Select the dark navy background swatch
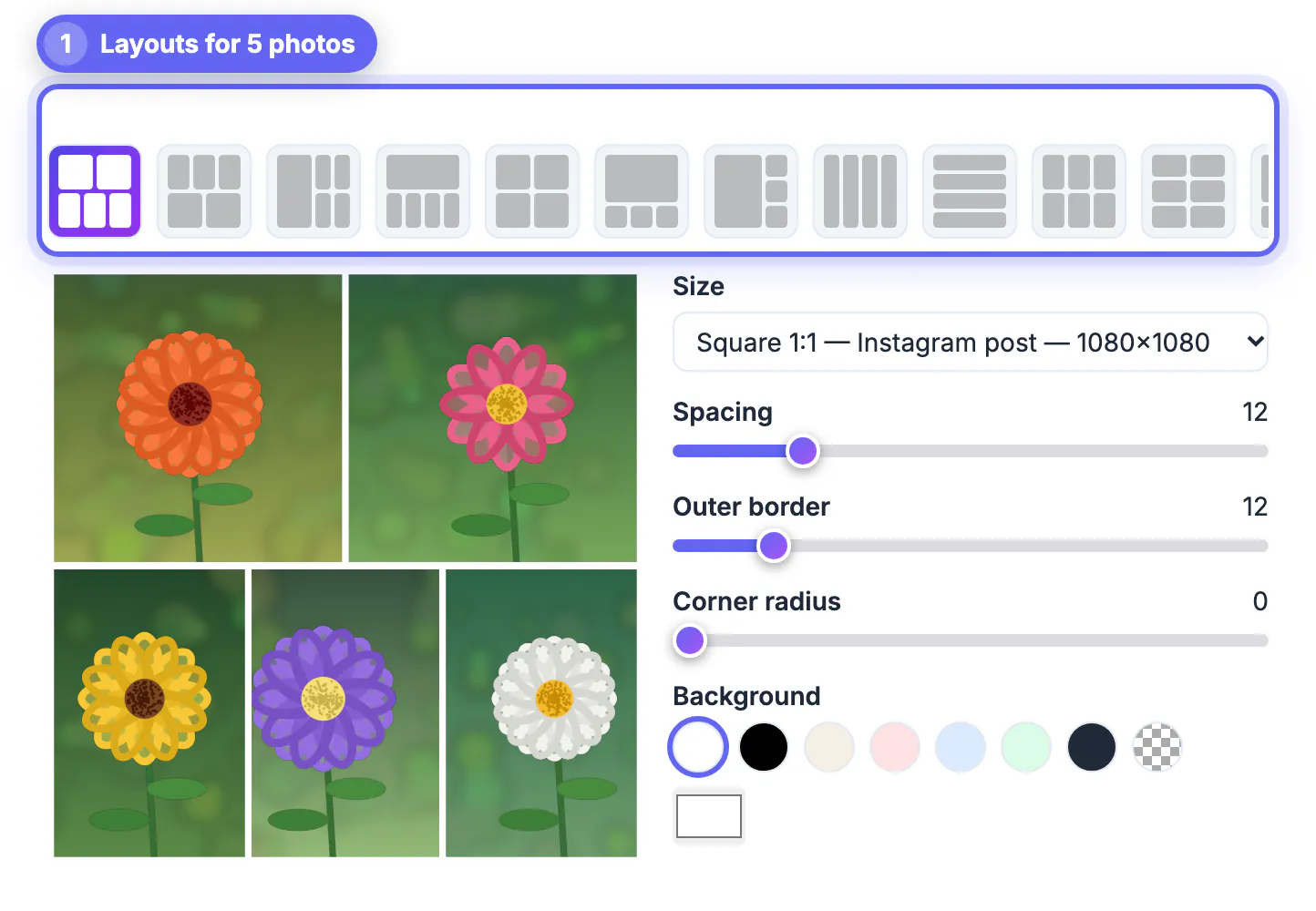 click(1092, 747)
